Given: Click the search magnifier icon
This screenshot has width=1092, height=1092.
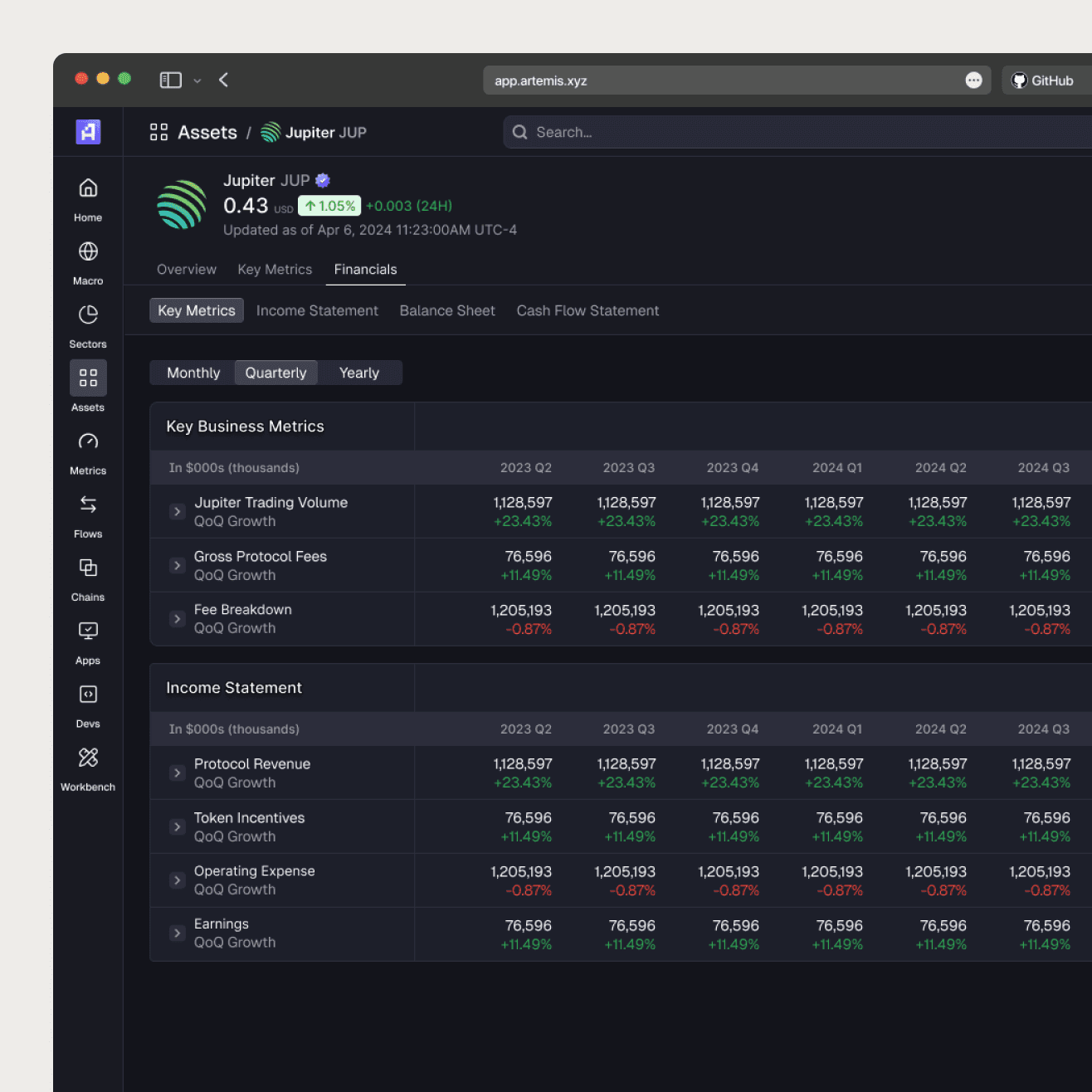Looking at the screenshot, I should point(520,132).
